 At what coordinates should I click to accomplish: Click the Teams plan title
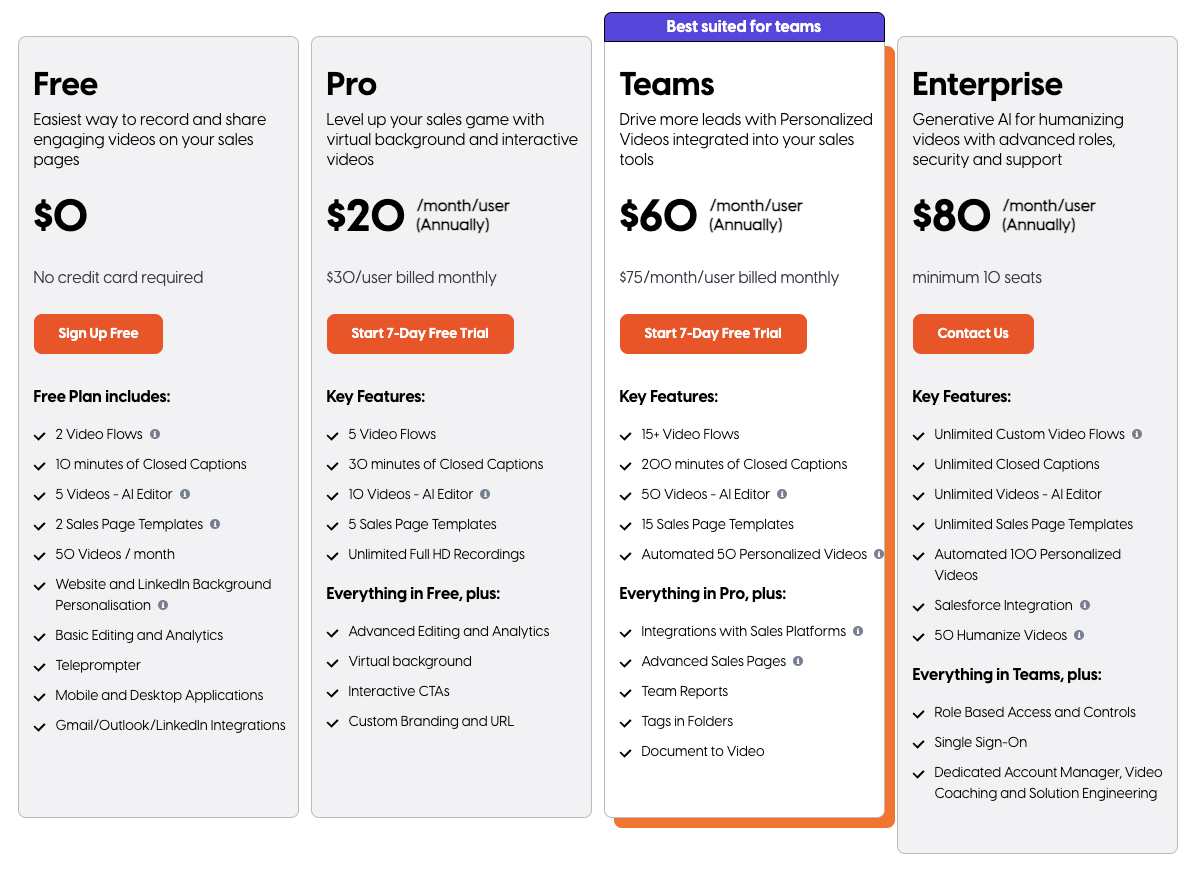[x=666, y=84]
